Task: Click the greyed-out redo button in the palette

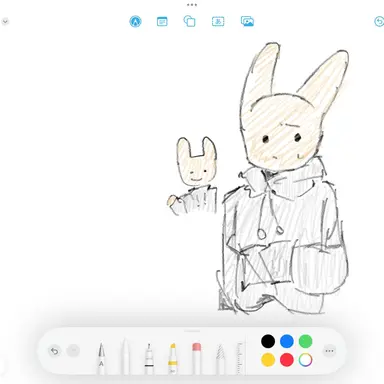Action: pyautogui.click(x=73, y=351)
